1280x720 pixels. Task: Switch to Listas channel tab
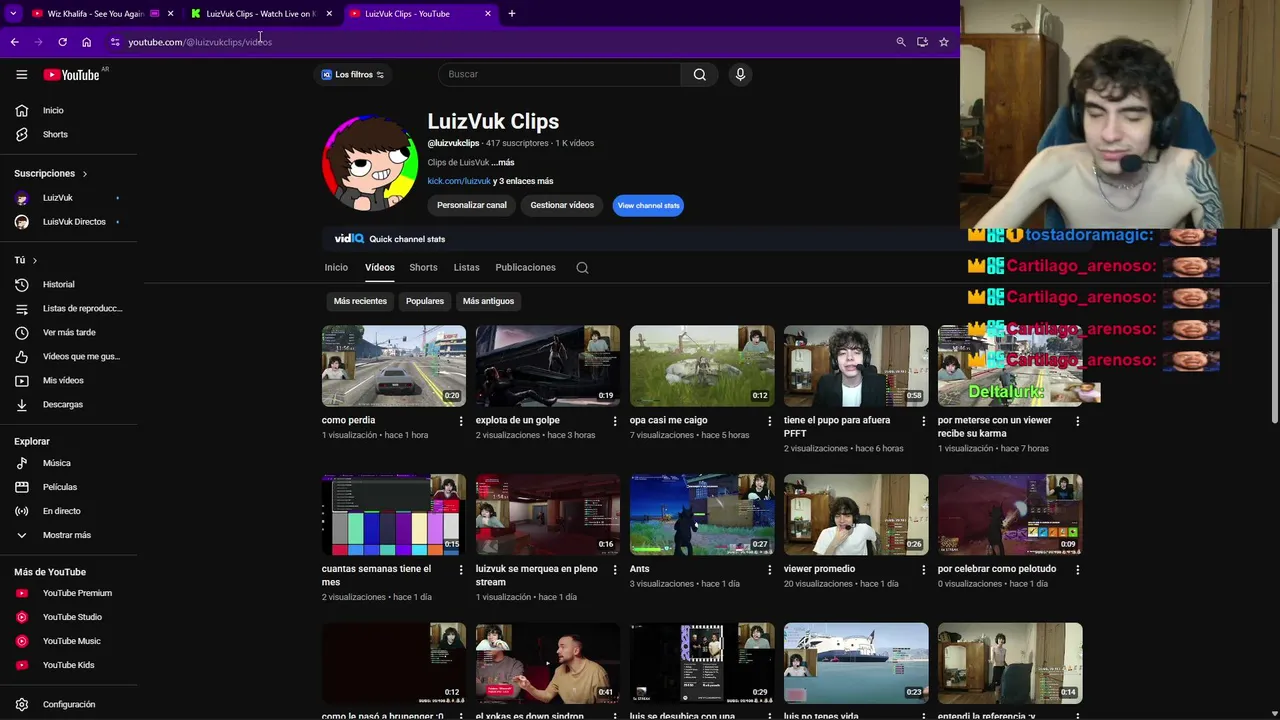[x=466, y=267]
